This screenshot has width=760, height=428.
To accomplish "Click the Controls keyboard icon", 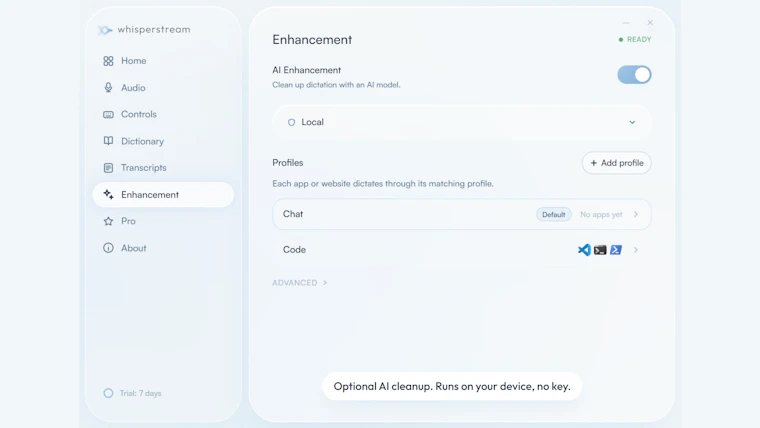I will [108, 114].
